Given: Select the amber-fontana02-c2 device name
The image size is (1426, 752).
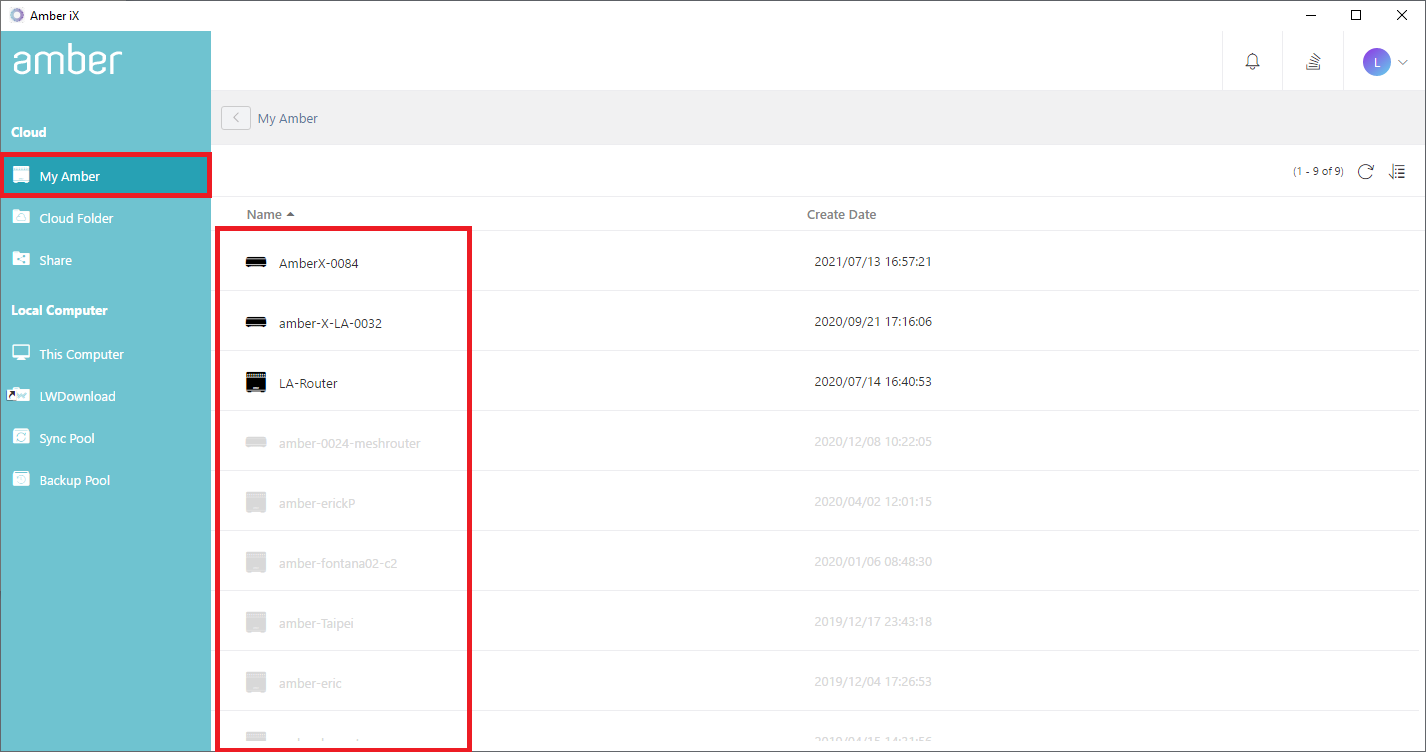Looking at the screenshot, I should point(338,564).
